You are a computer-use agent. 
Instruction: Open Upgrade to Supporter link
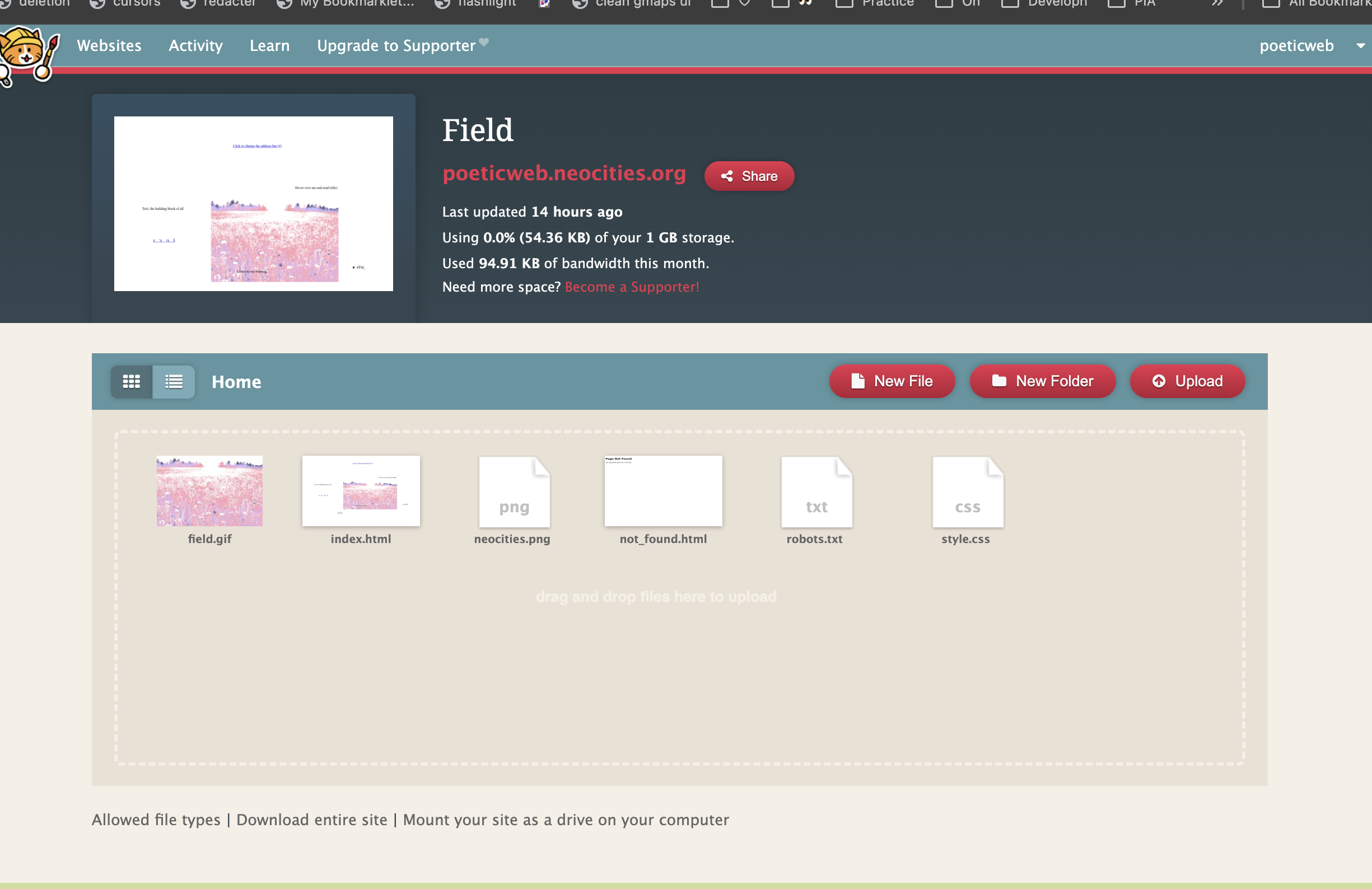[x=396, y=45]
